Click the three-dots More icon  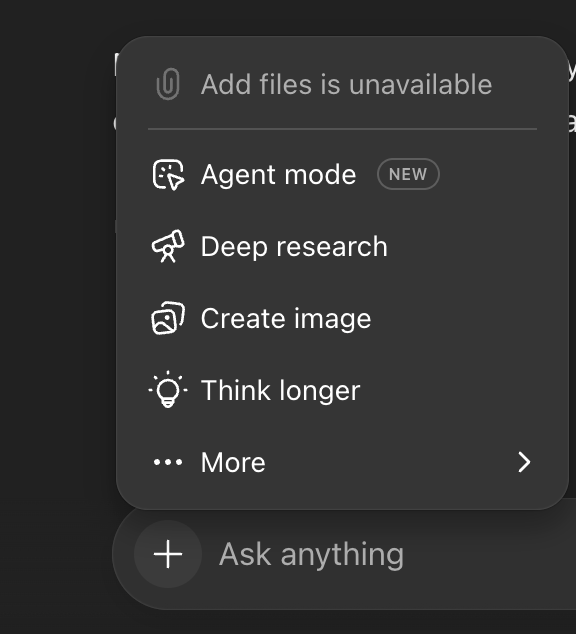point(168,462)
